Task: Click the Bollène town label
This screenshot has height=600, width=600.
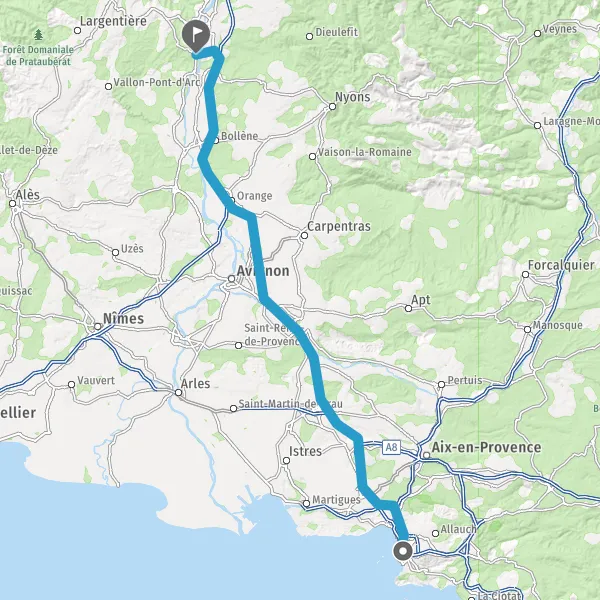Action: (240, 136)
